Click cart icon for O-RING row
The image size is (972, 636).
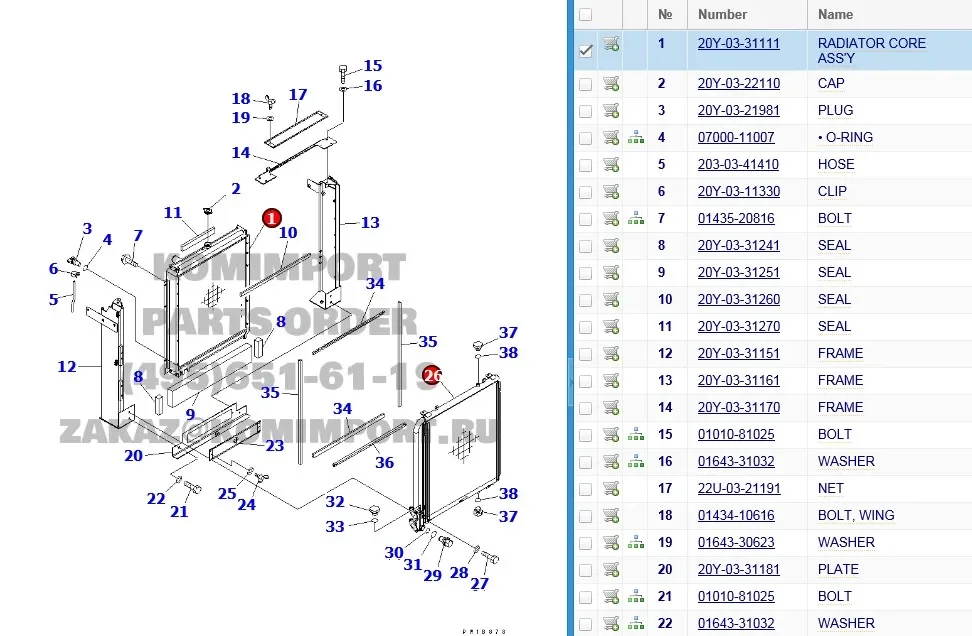point(611,137)
